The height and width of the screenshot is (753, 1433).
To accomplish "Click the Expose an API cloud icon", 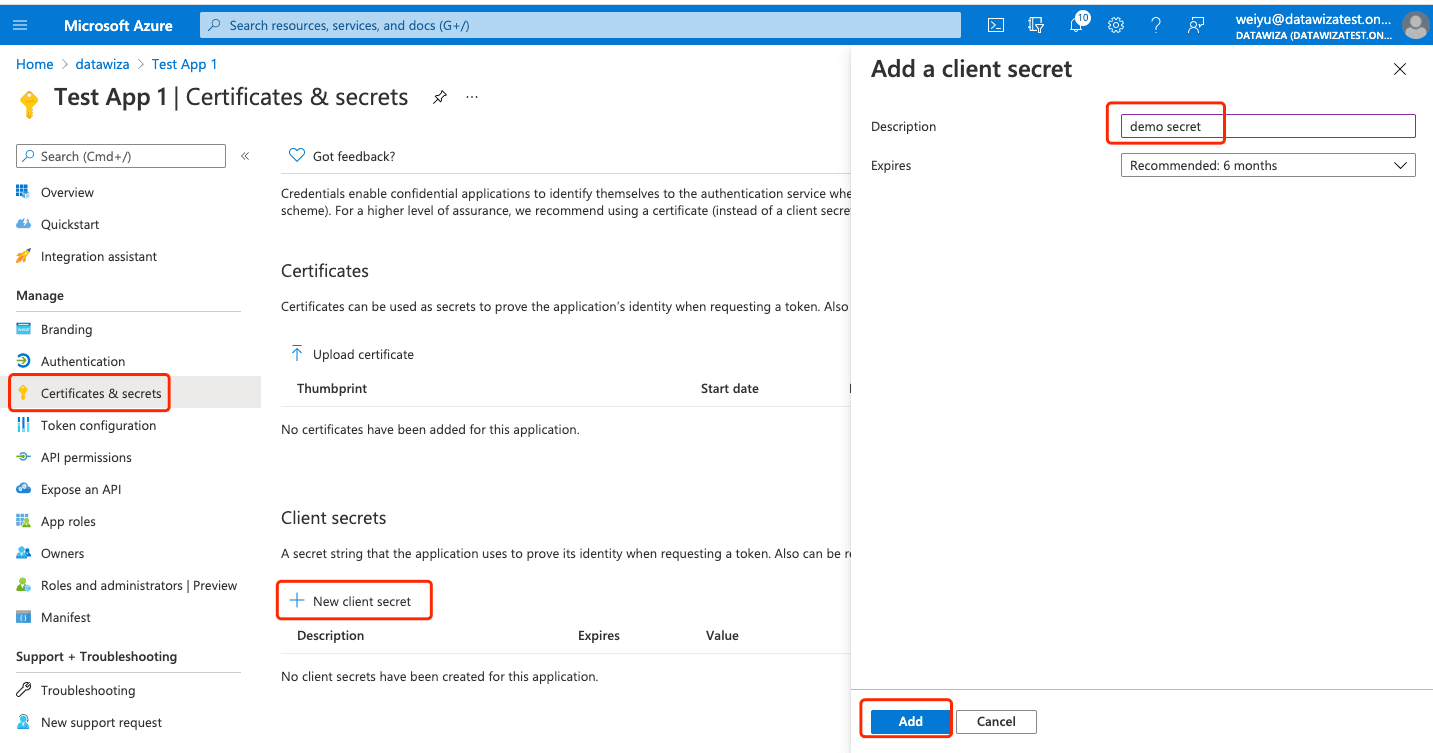I will (x=23, y=489).
